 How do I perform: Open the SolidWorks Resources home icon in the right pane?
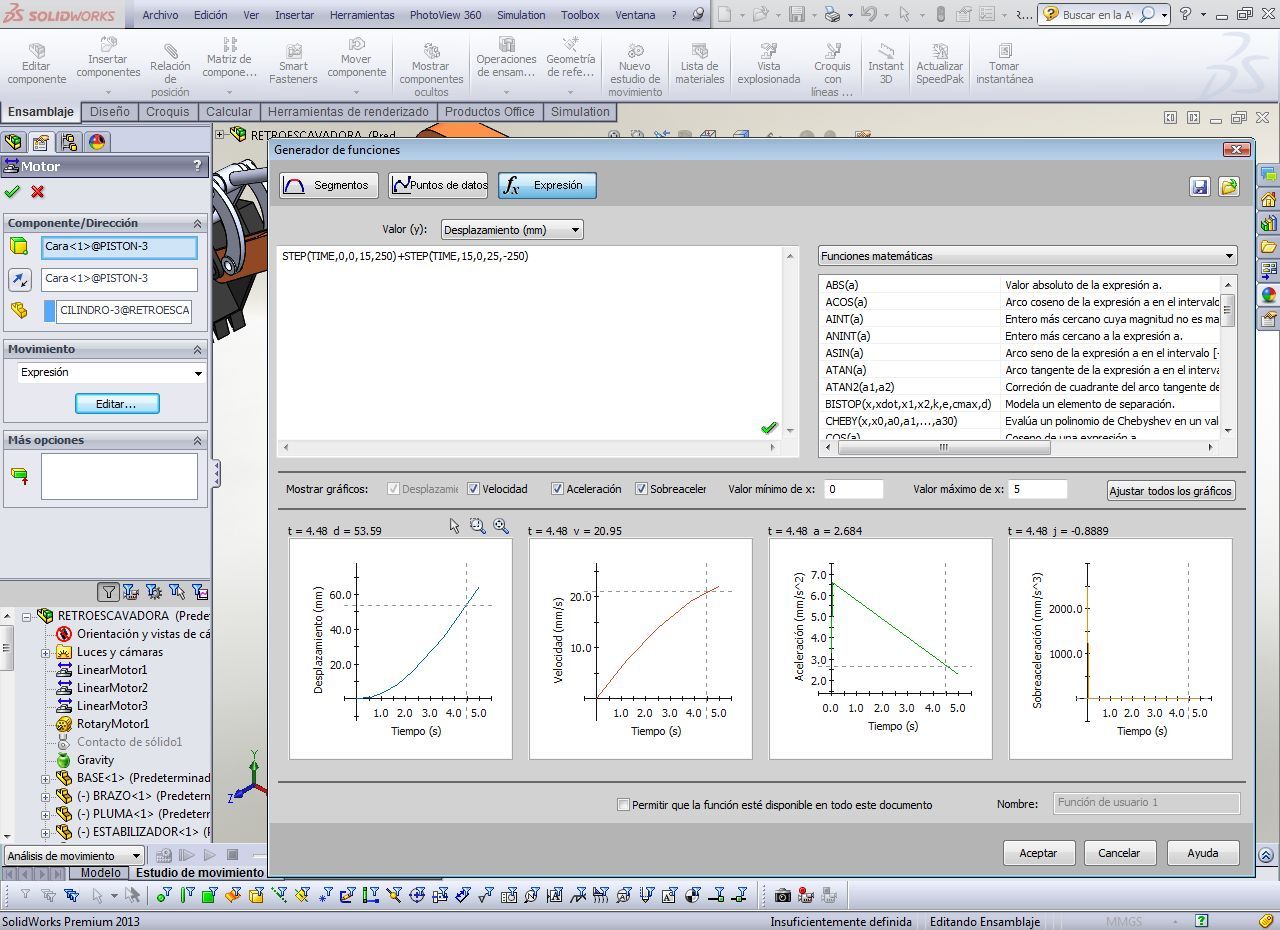click(1269, 198)
